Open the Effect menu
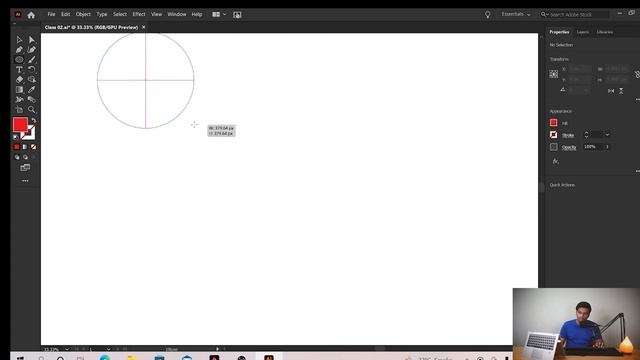Screen dimensions: 640x360 click(139, 14)
